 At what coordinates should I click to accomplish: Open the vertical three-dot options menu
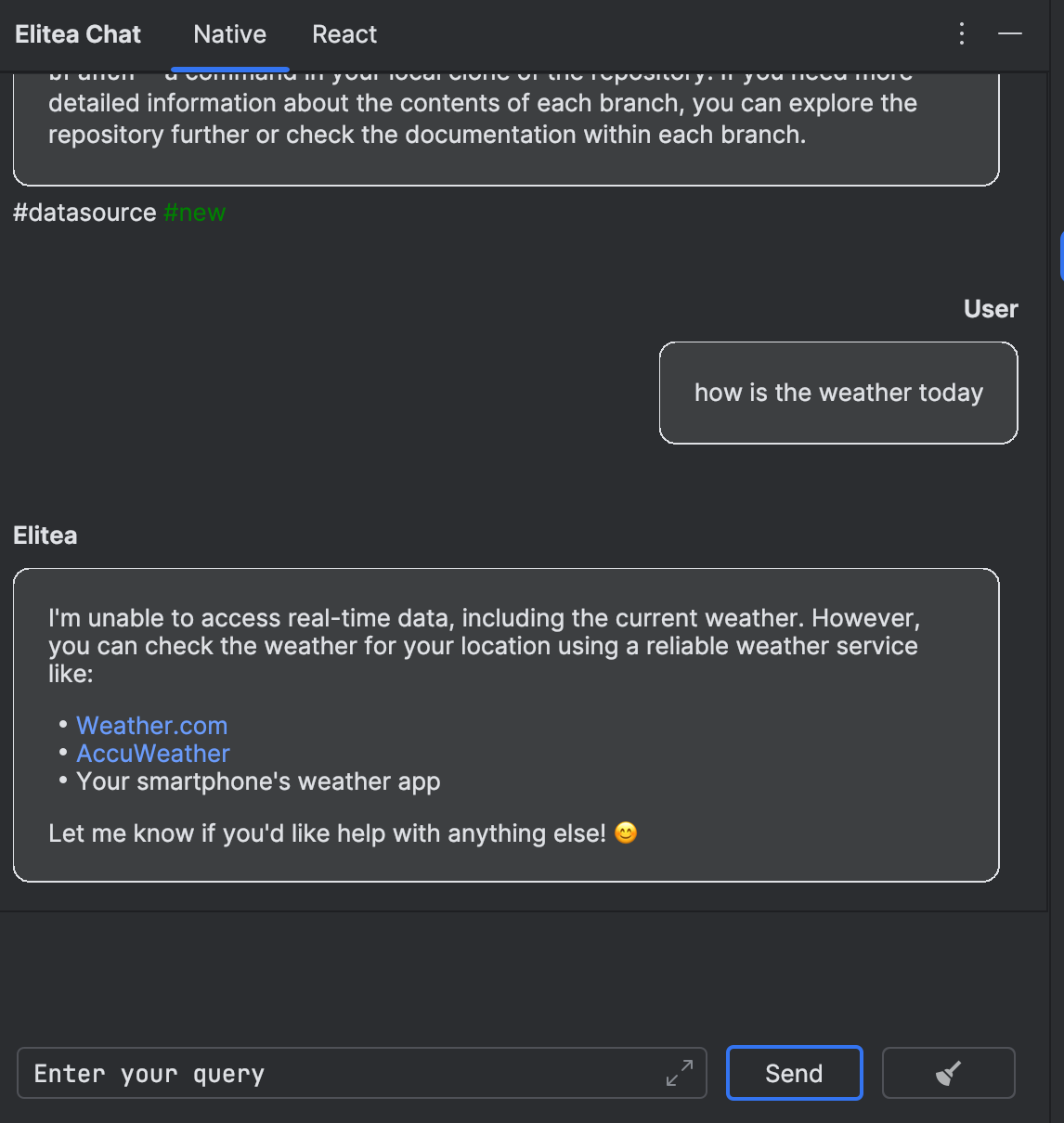(x=962, y=34)
